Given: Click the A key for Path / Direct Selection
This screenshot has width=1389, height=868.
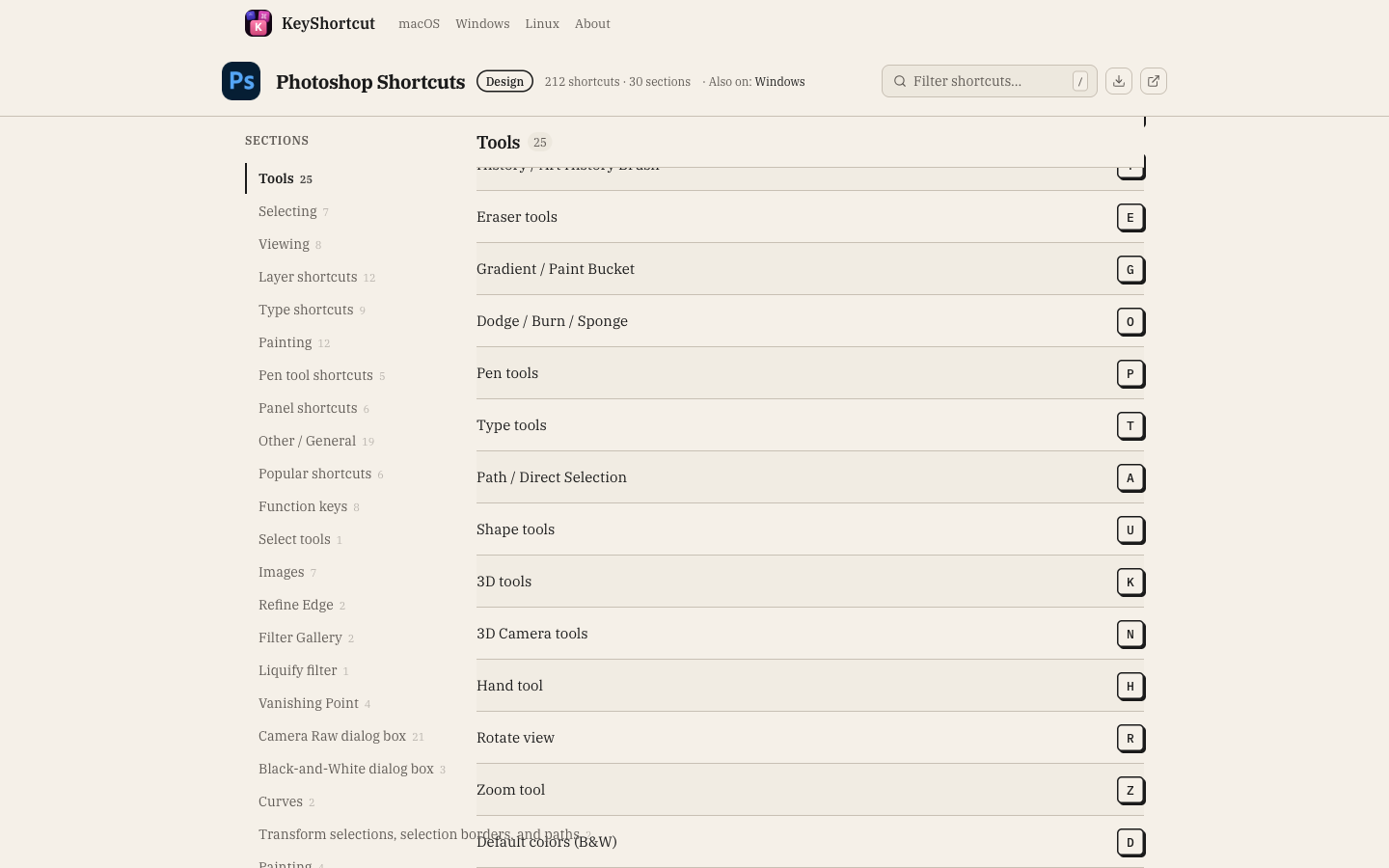Looking at the screenshot, I should pyautogui.click(x=1130, y=477).
